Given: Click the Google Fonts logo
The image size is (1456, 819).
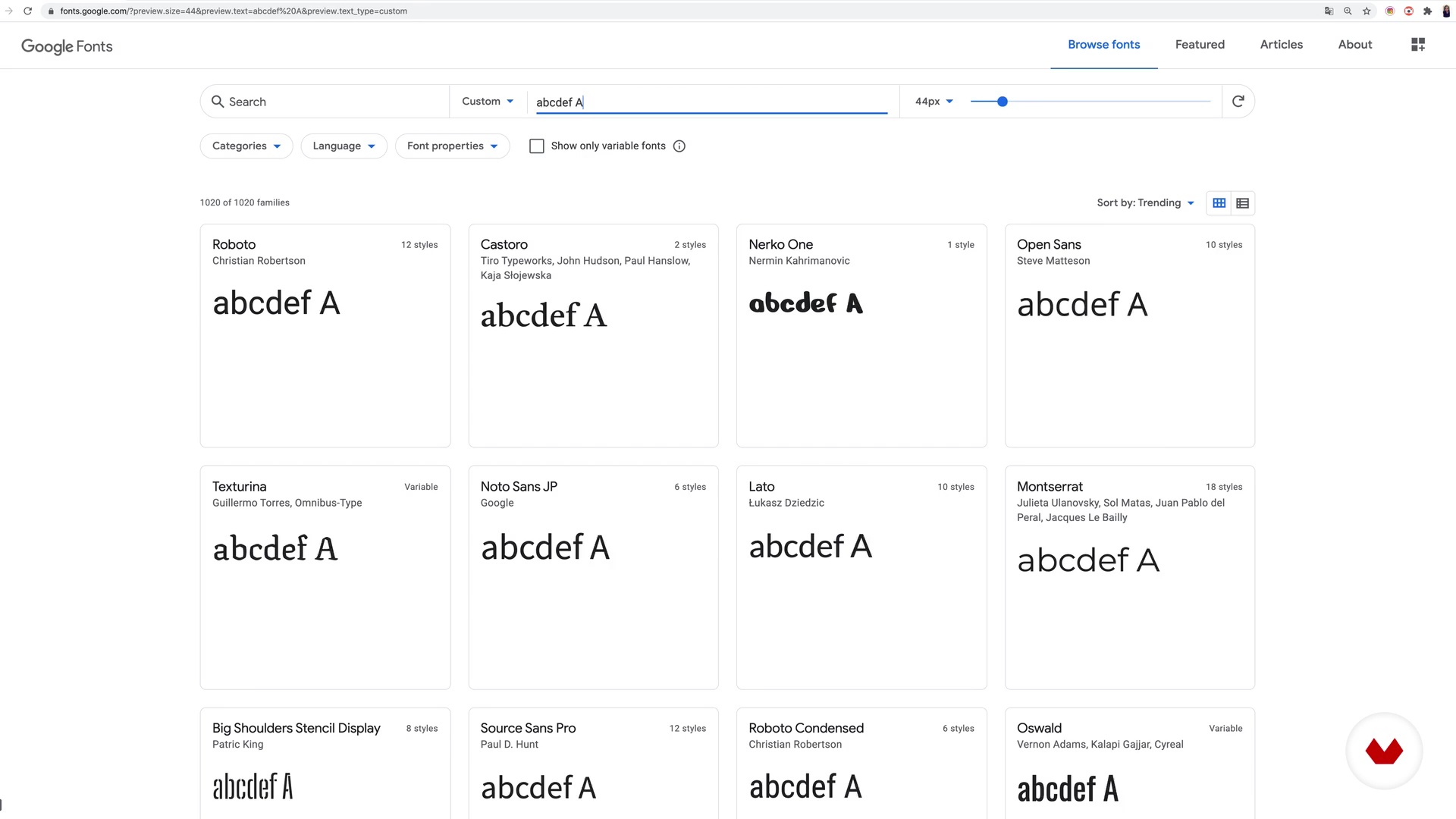Looking at the screenshot, I should click(67, 46).
